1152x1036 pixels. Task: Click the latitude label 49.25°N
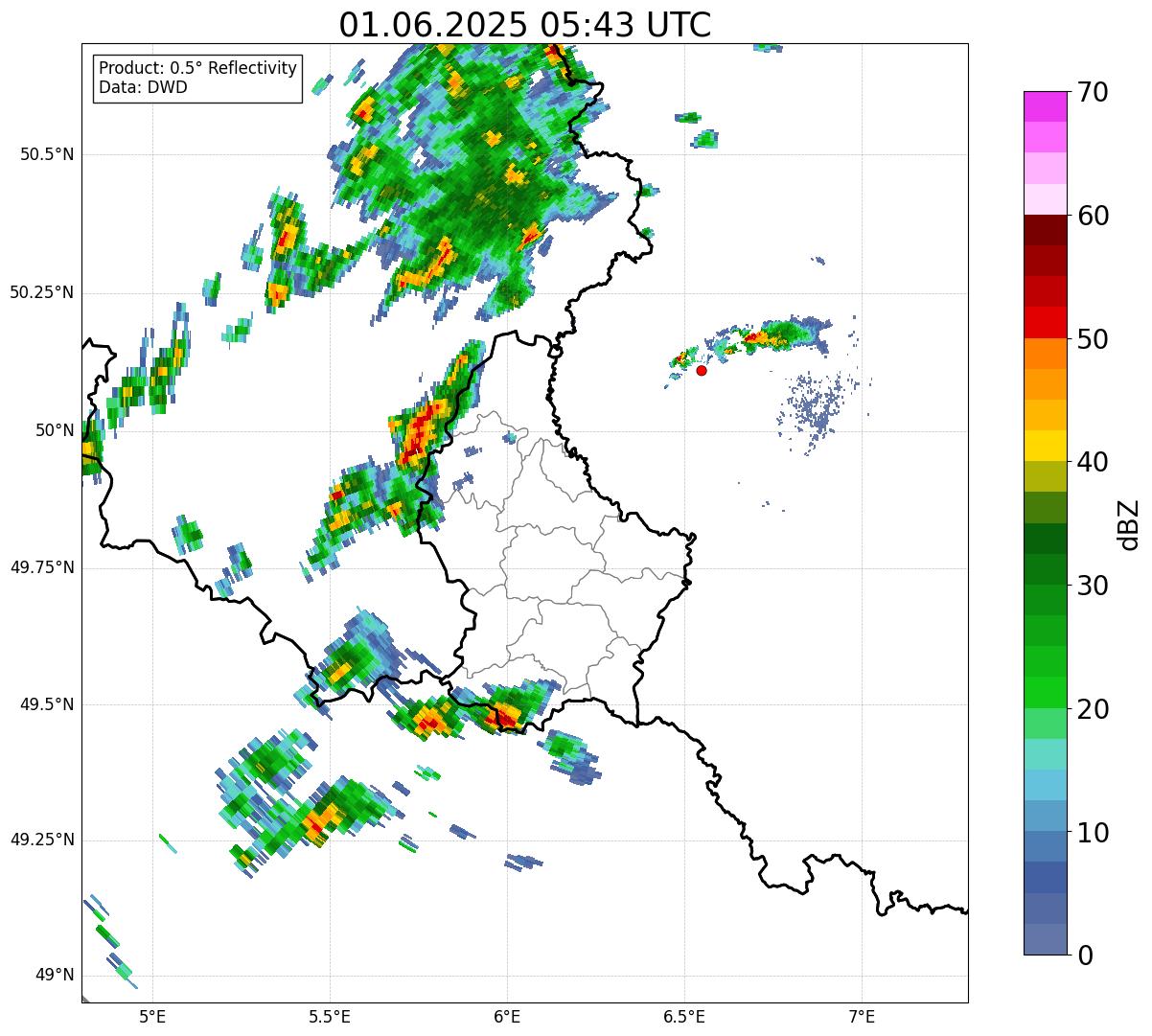(42, 840)
